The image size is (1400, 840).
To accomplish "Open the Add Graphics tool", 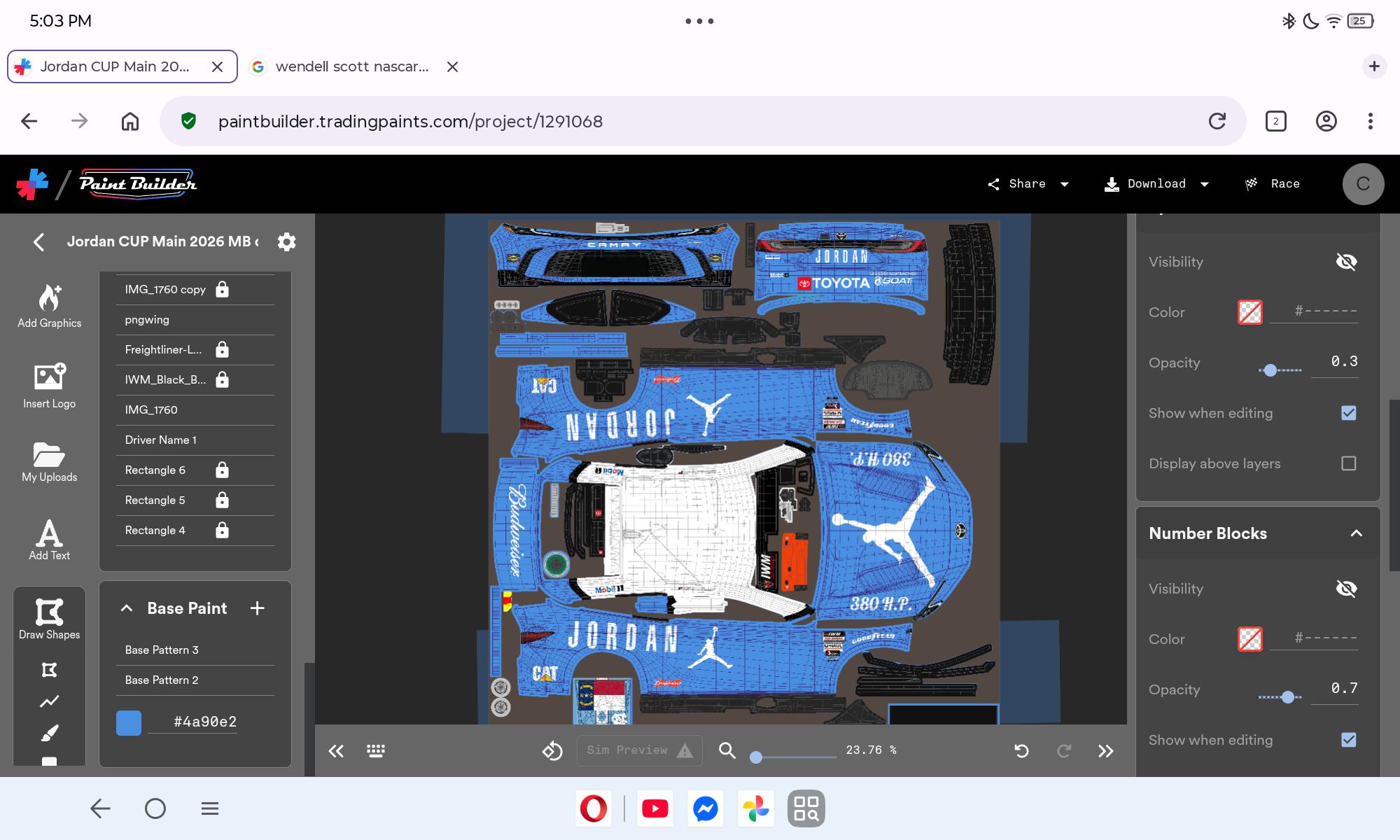I will tap(49, 306).
